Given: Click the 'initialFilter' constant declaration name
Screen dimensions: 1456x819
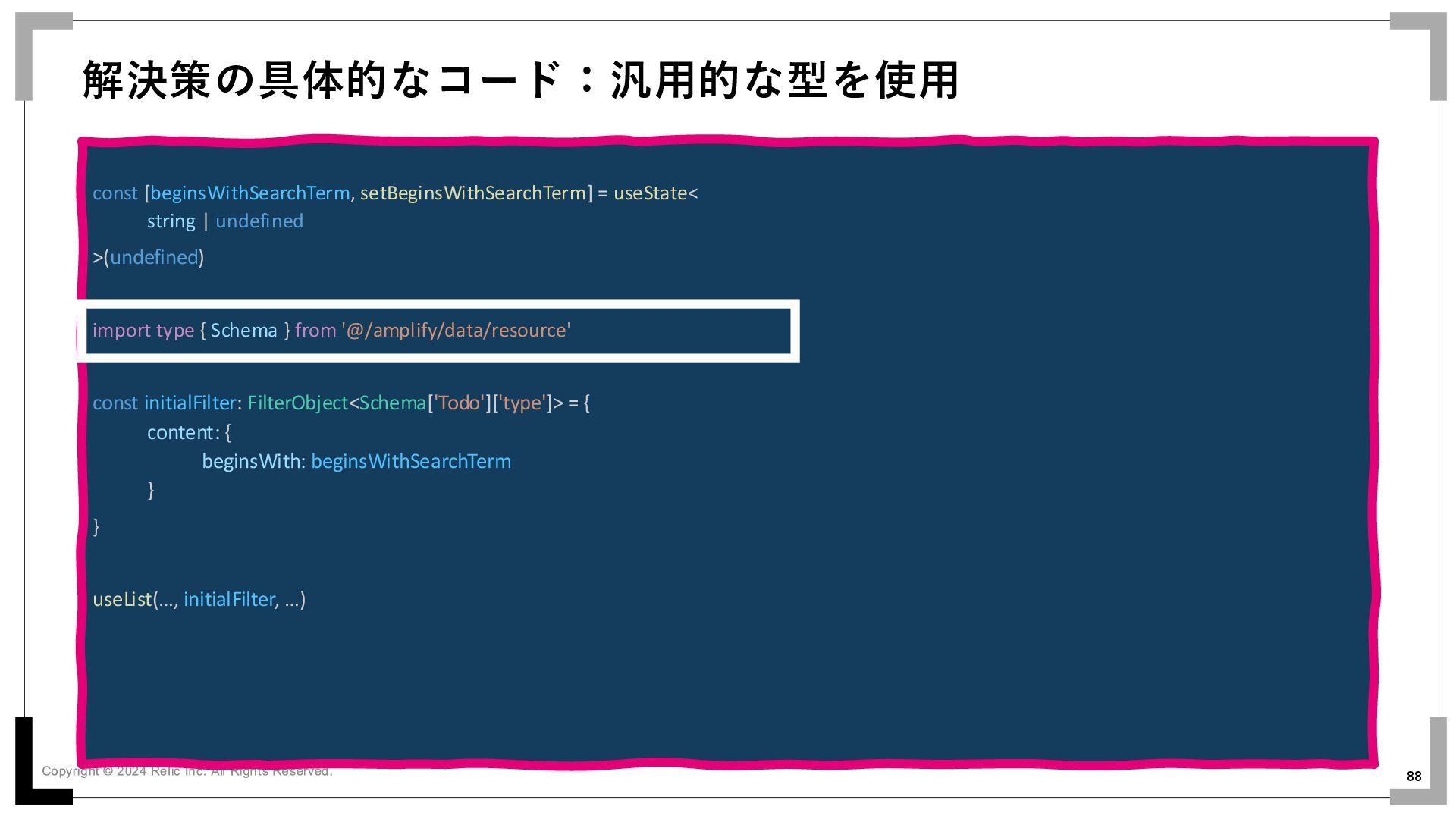Looking at the screenshot, I should click(190, 403).
